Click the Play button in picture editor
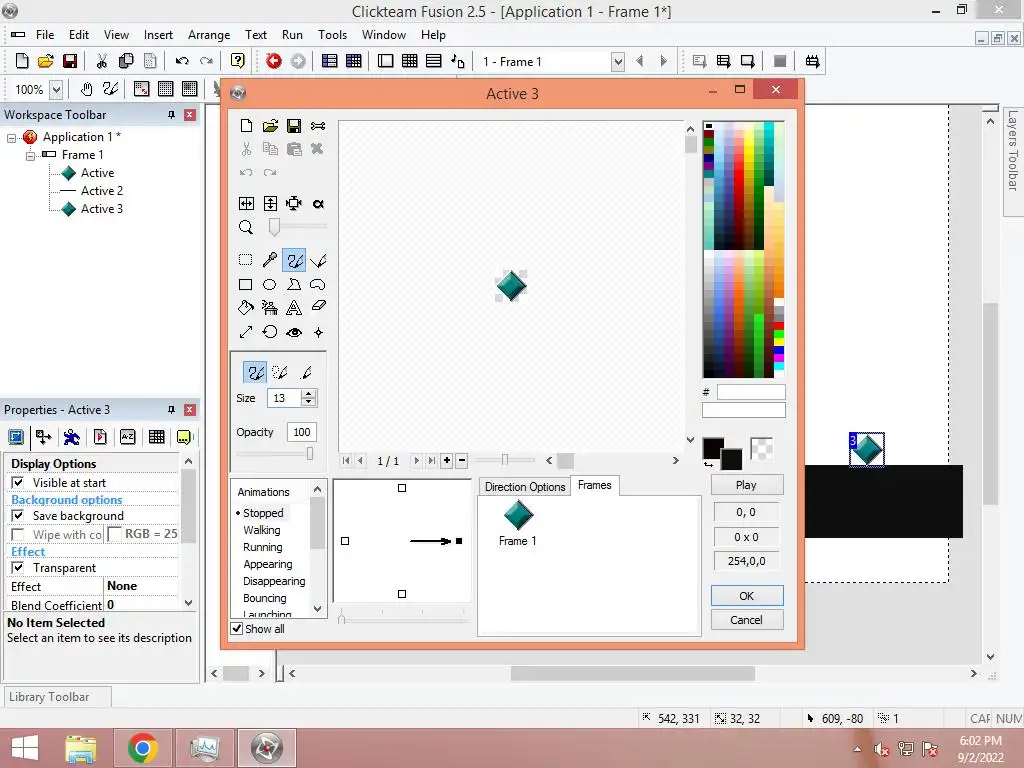 tap(746, 485)
